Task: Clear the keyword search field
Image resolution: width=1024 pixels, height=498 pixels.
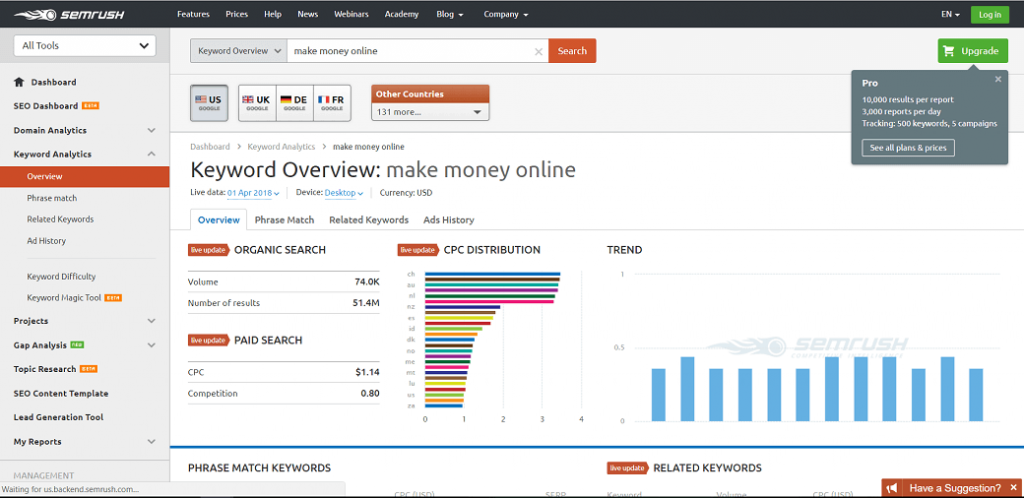Action: (x=538, y=51)
